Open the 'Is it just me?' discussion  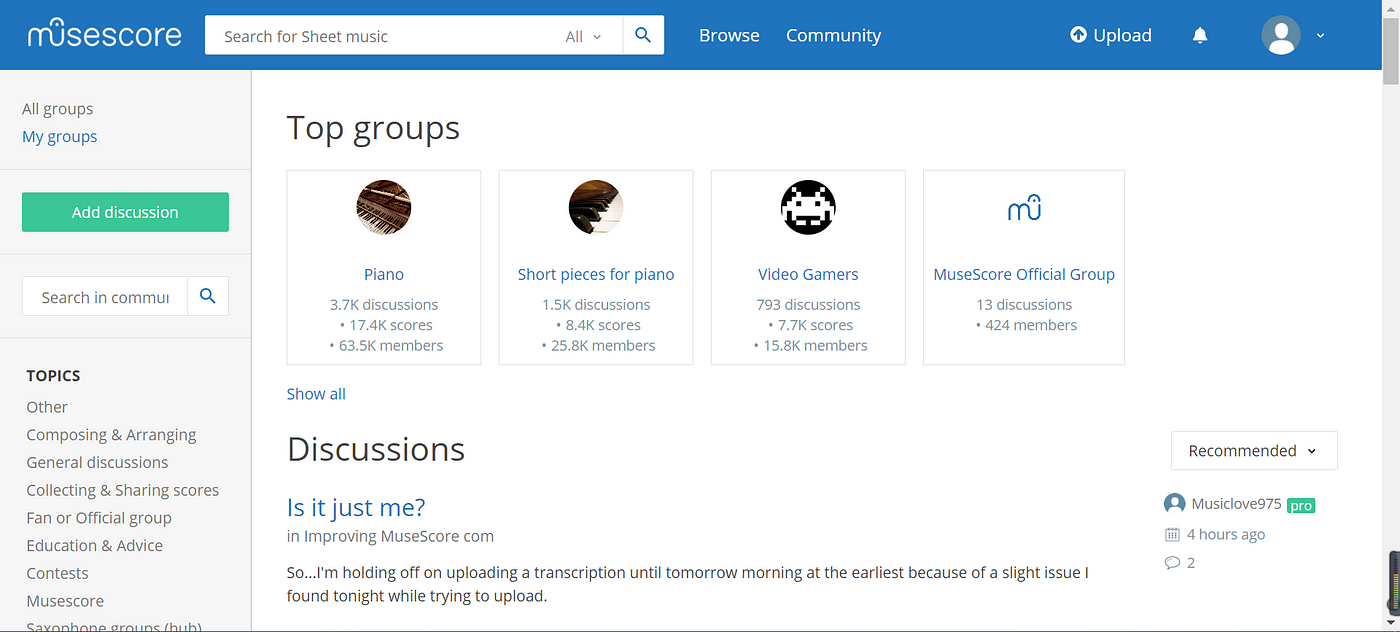(x=356, y=507)
